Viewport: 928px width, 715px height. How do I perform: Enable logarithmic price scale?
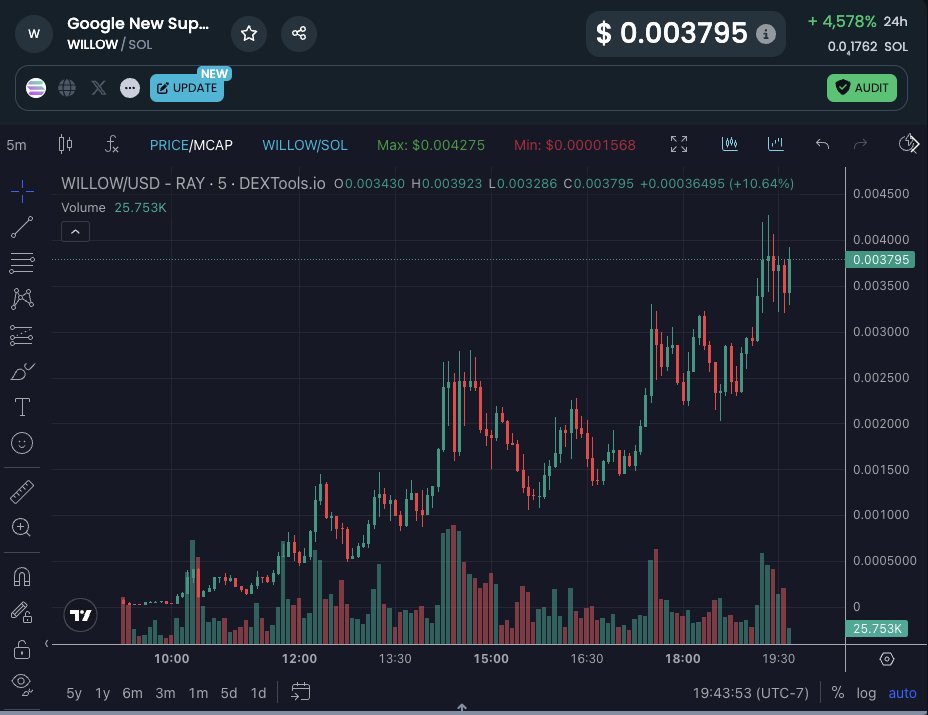(866, 692)
